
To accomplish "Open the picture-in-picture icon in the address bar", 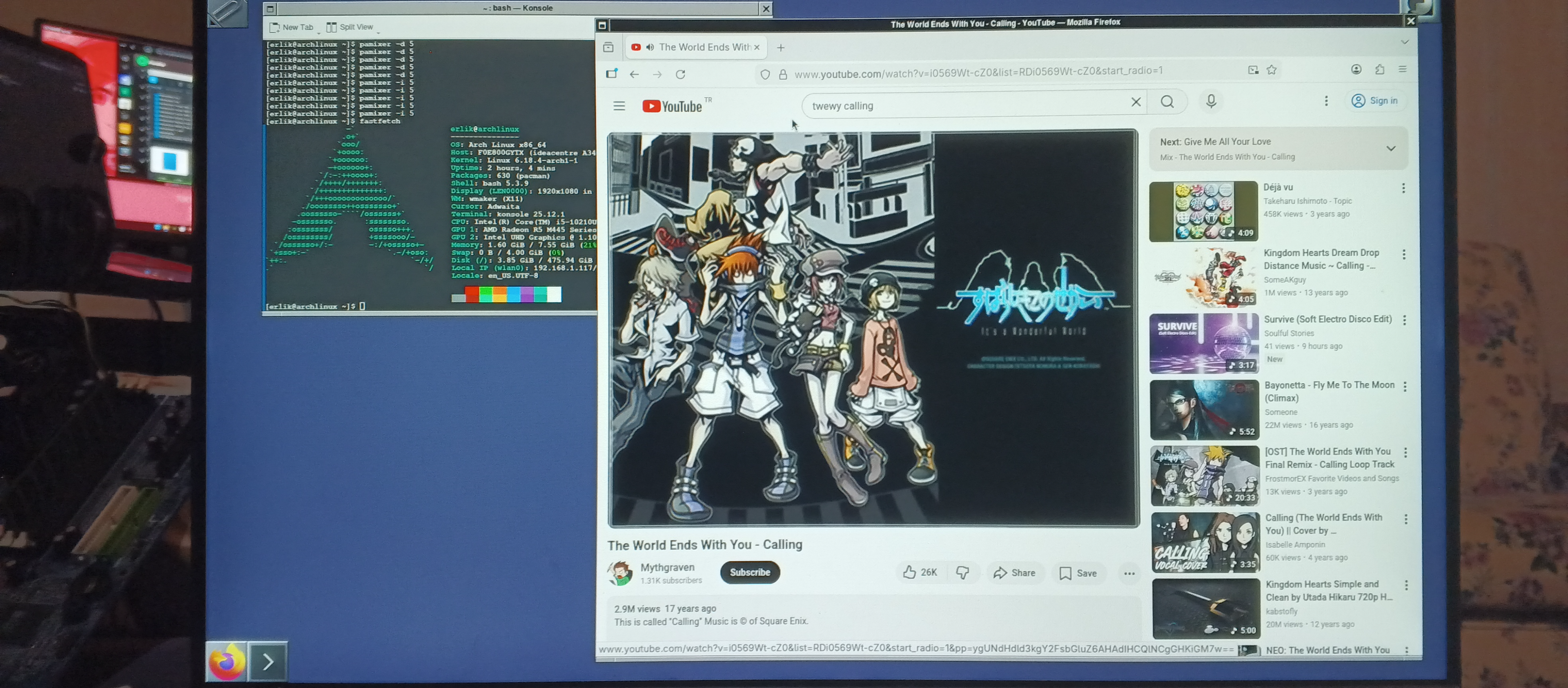I will click(1253, 70).
